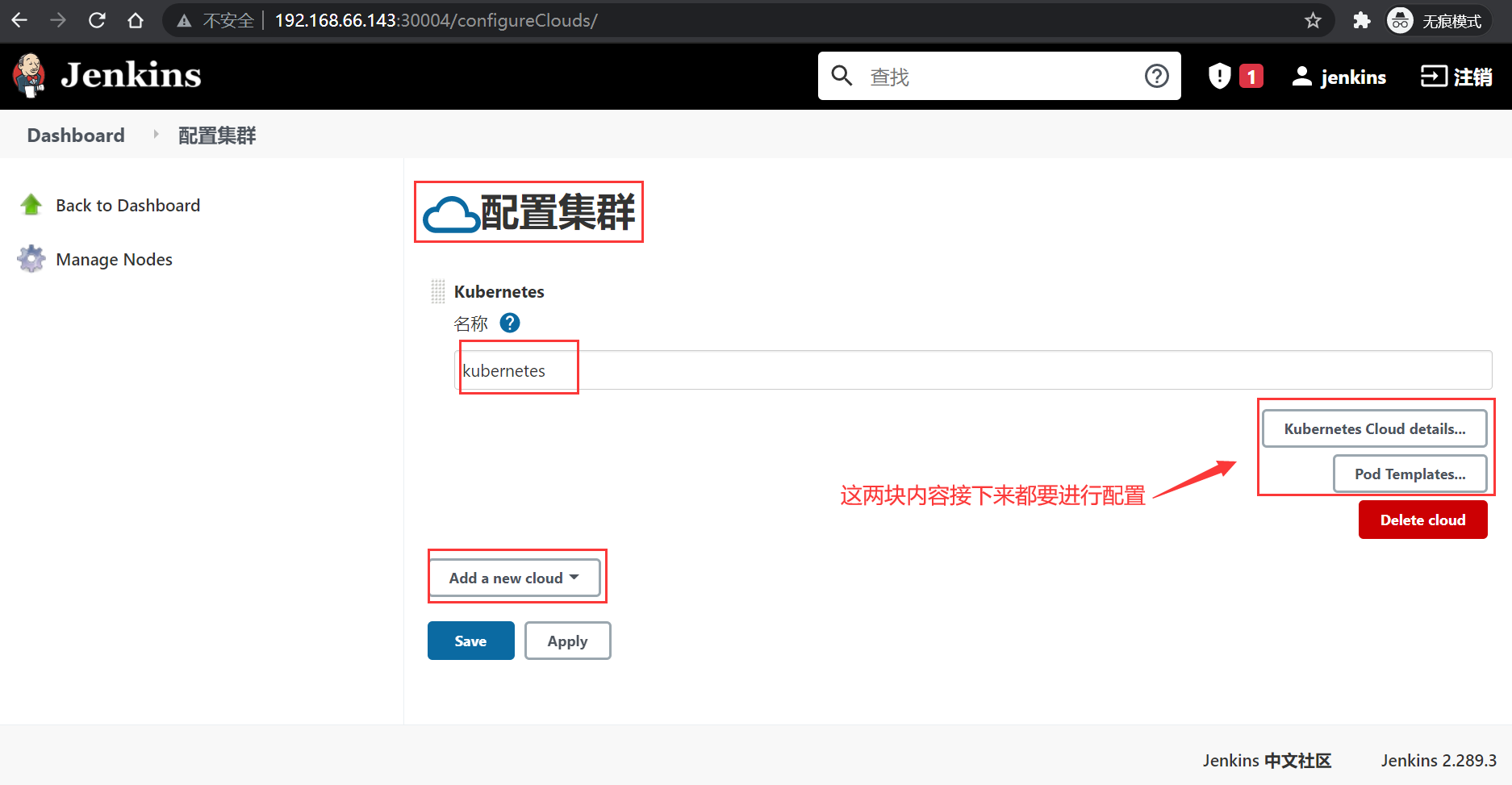Select the 配置集群 breadcrumb item
Viewport: 1512px width, 785px height.
point(217,135)
